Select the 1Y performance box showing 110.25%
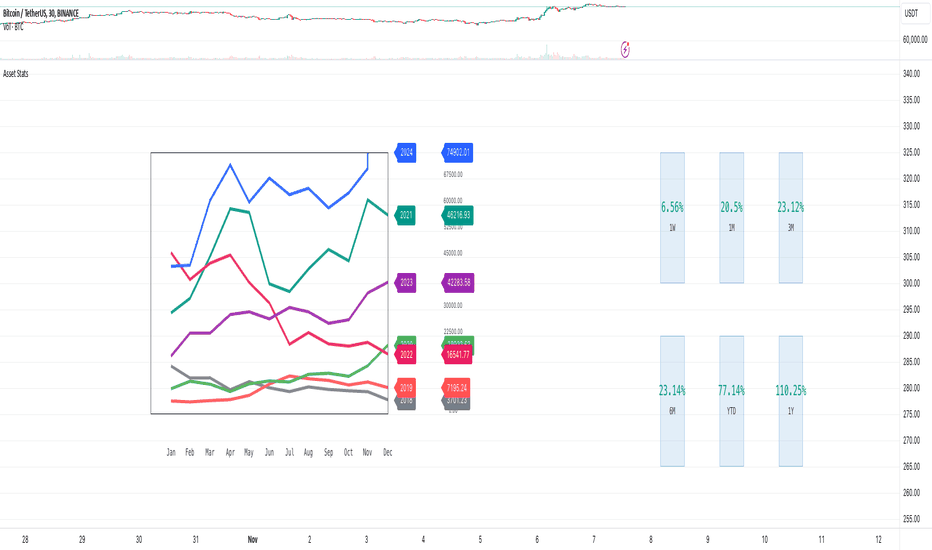 tap(791, 401)
